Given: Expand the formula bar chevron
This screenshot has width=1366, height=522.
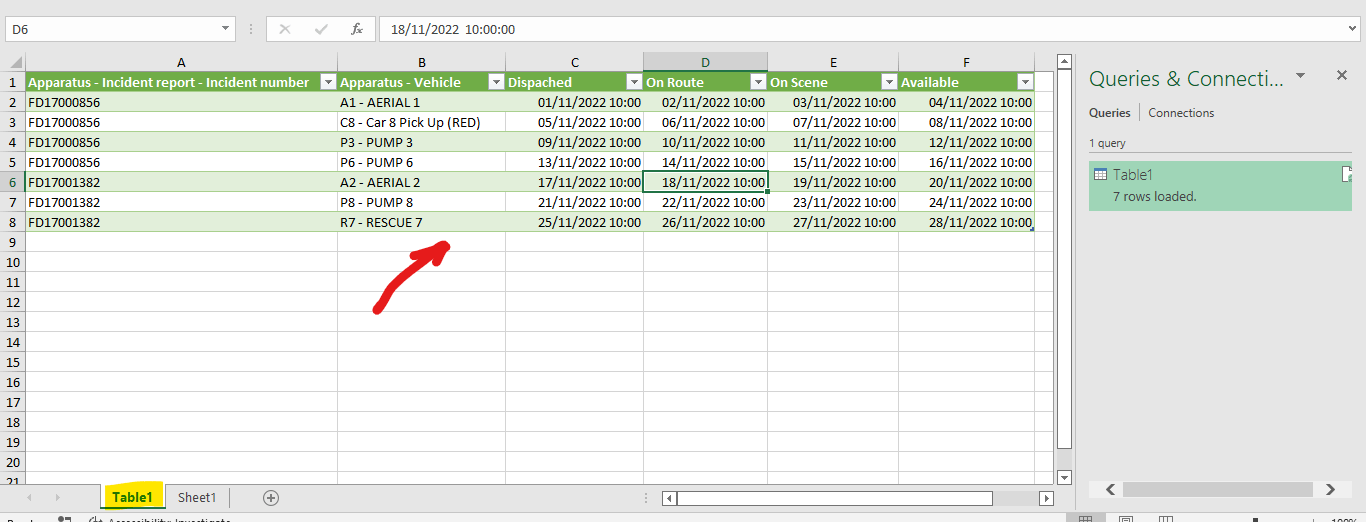Looking at the screenshot, I should coord(1354,30).
